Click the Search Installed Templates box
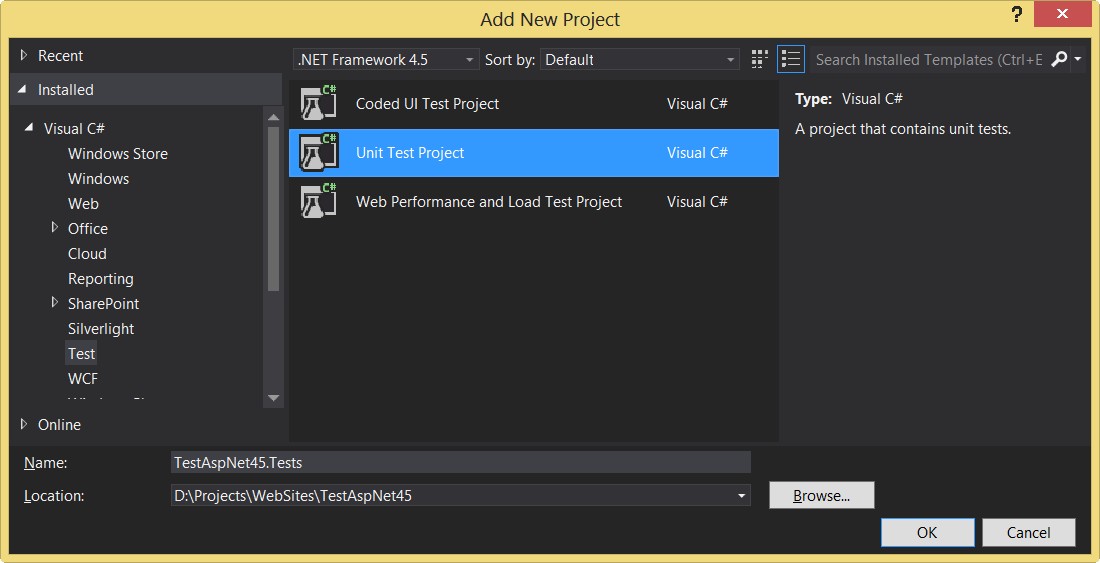1100x563 pixels. pos(930,60)
